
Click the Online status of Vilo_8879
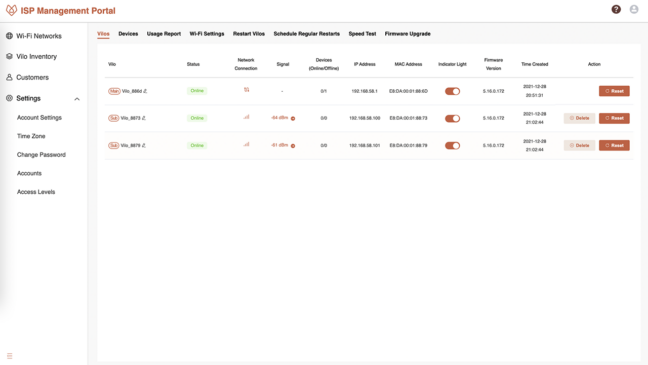[x=197, y=146]
